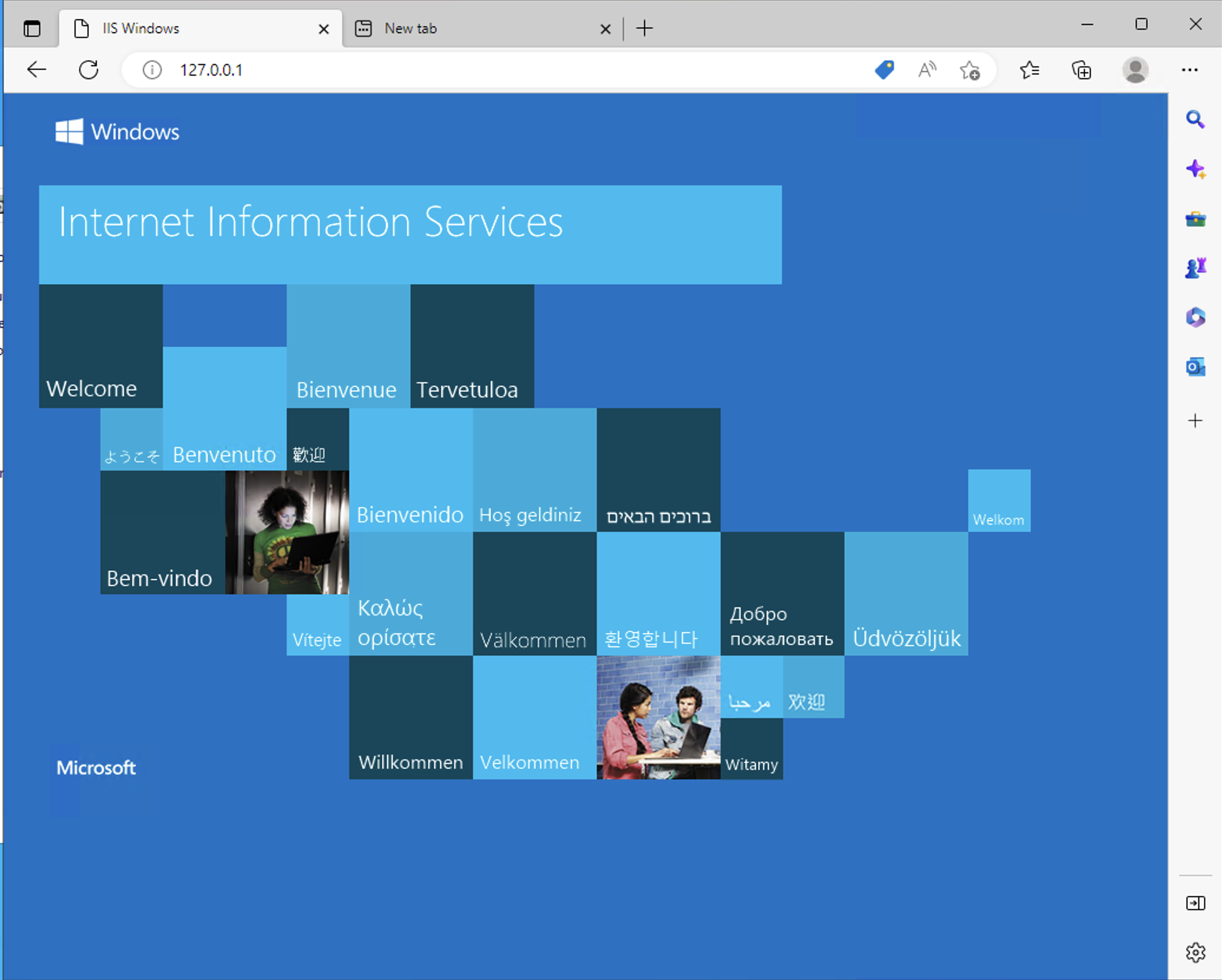Activate the Read aloud icon

pyautogui.click(x=927, y=70)
